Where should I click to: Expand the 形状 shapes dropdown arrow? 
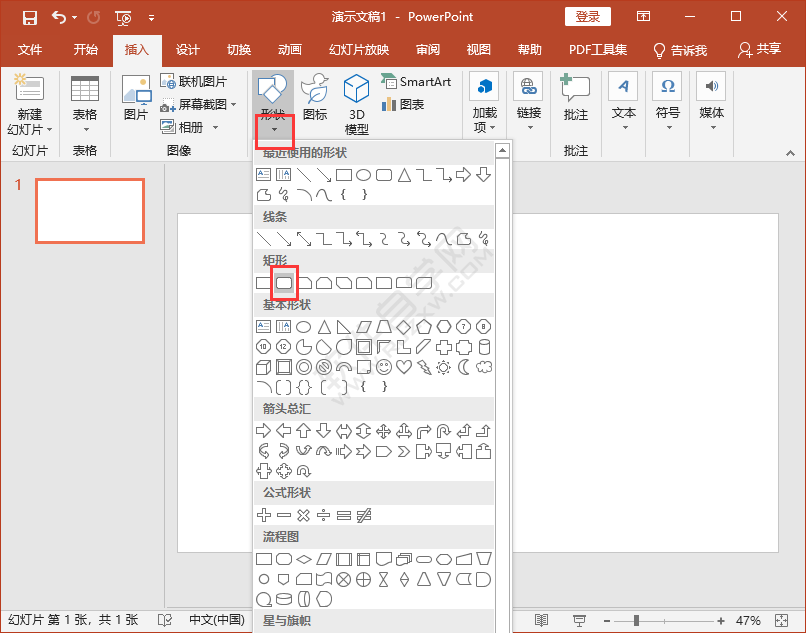click(x=273, y=129)
